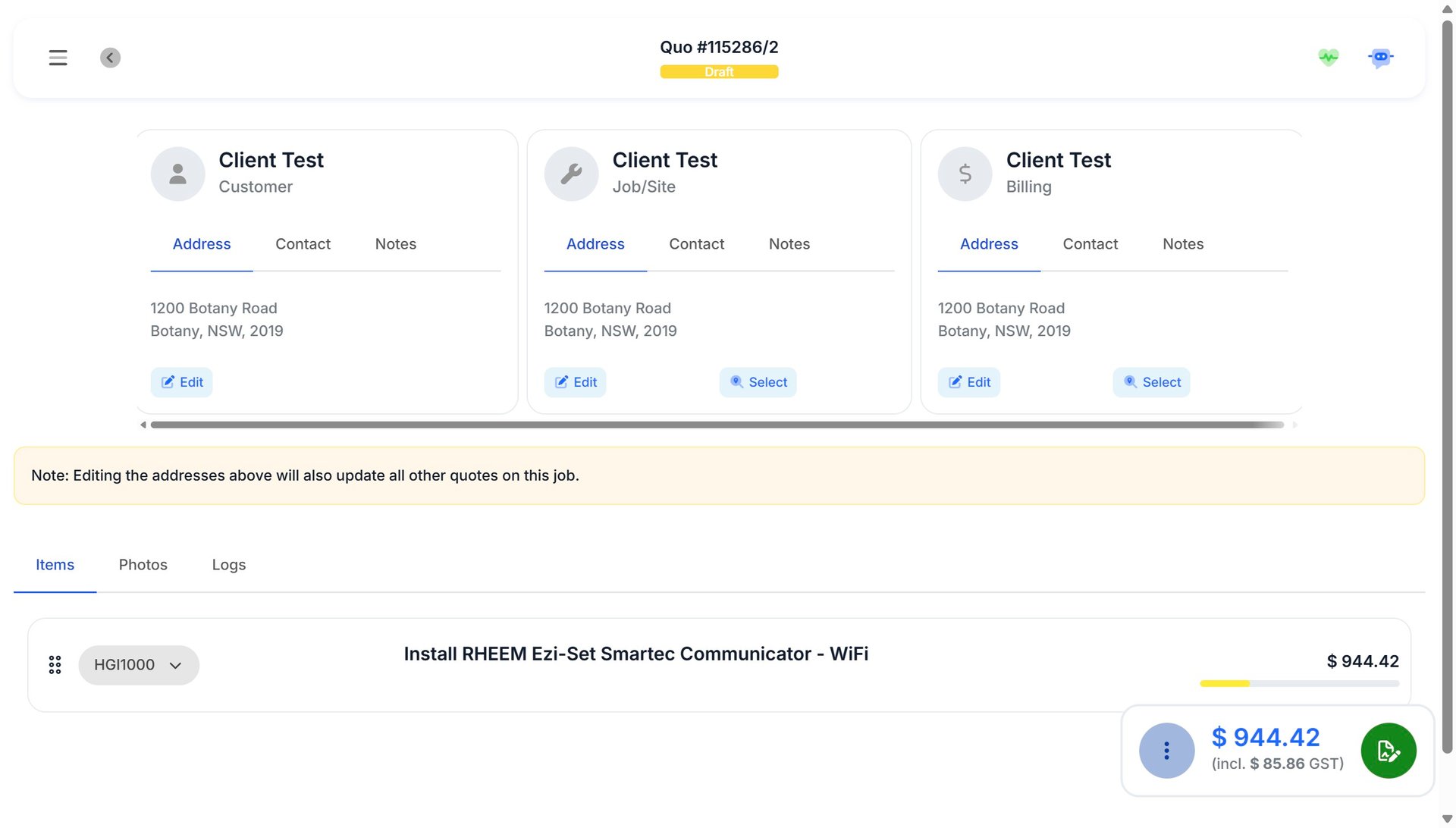Select a different Job/Site address

758,382
